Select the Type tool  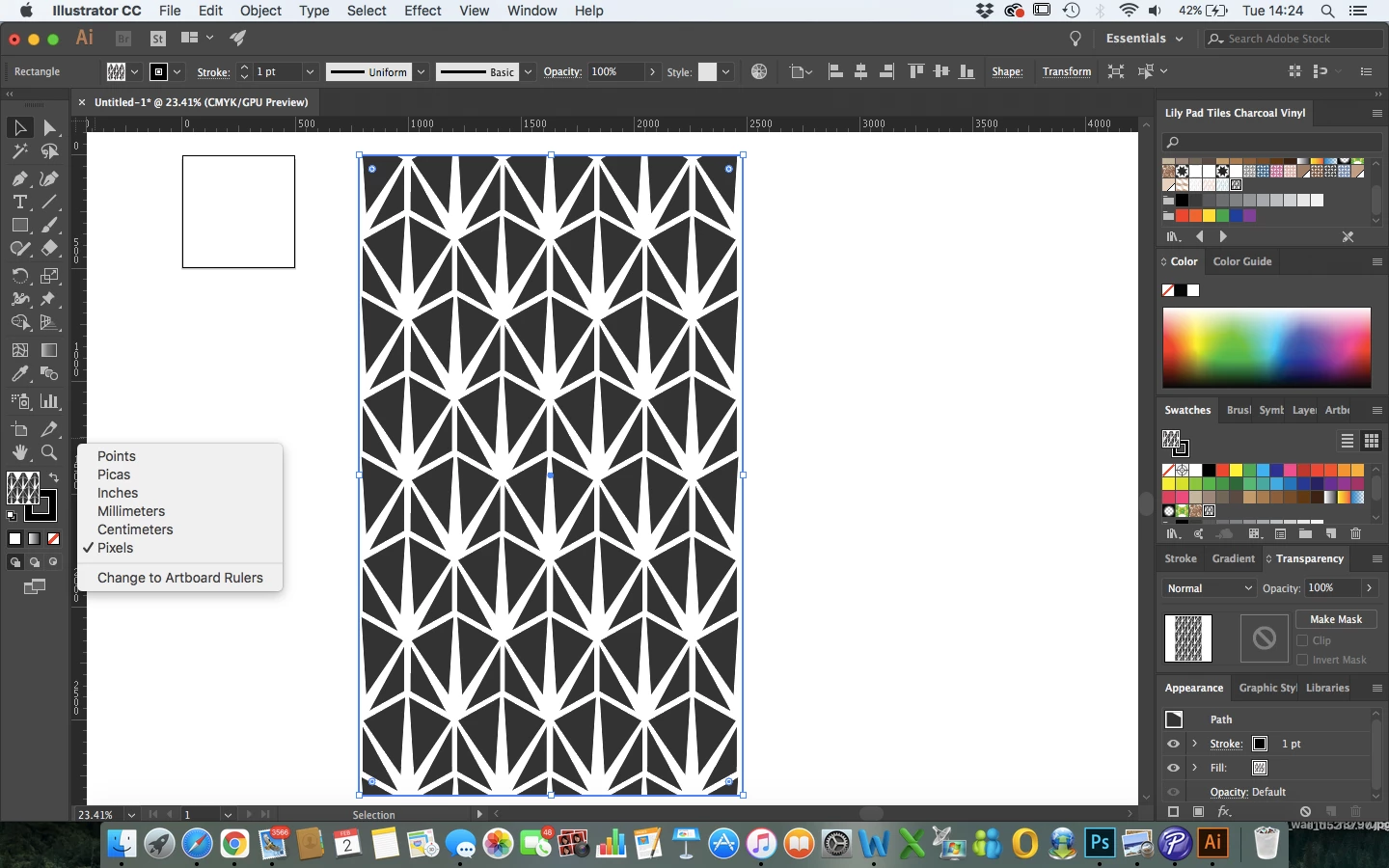[19, 202]
